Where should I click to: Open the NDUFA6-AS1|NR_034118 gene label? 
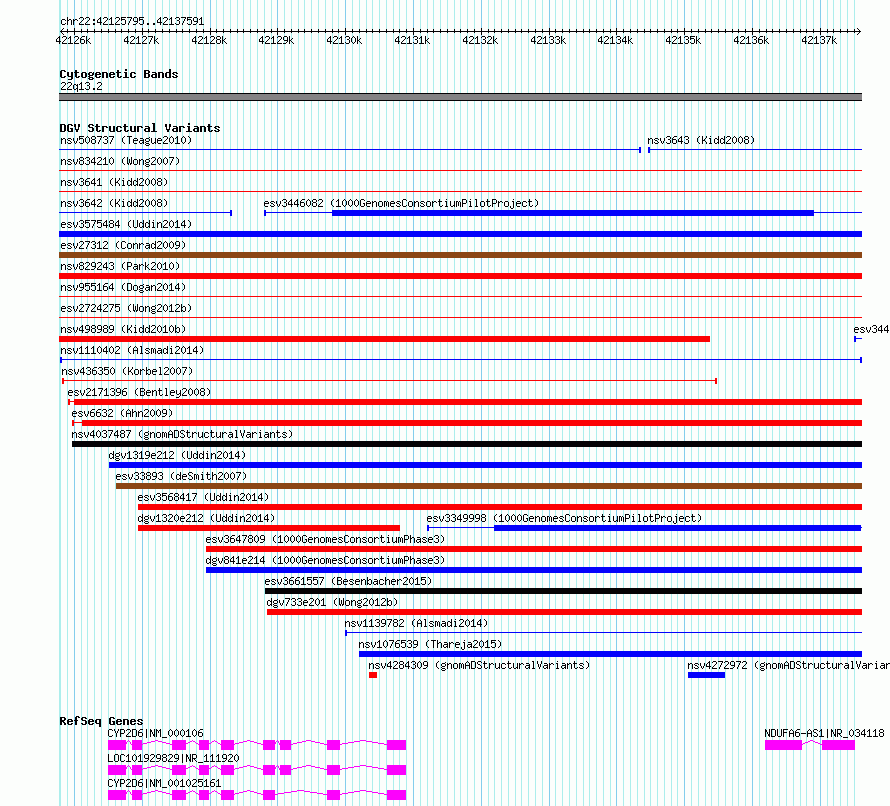824,733
